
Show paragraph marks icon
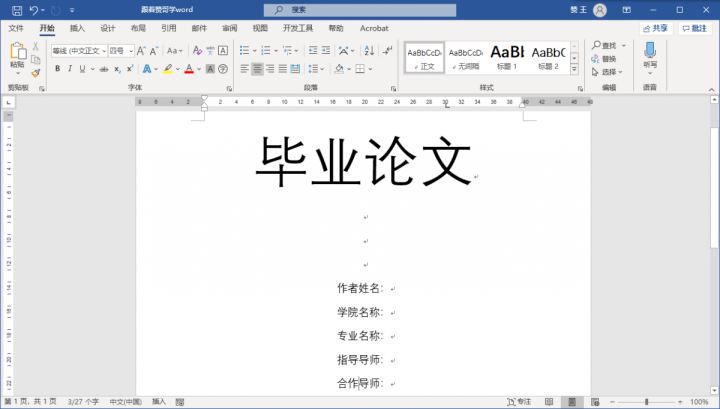coord(388,50)
